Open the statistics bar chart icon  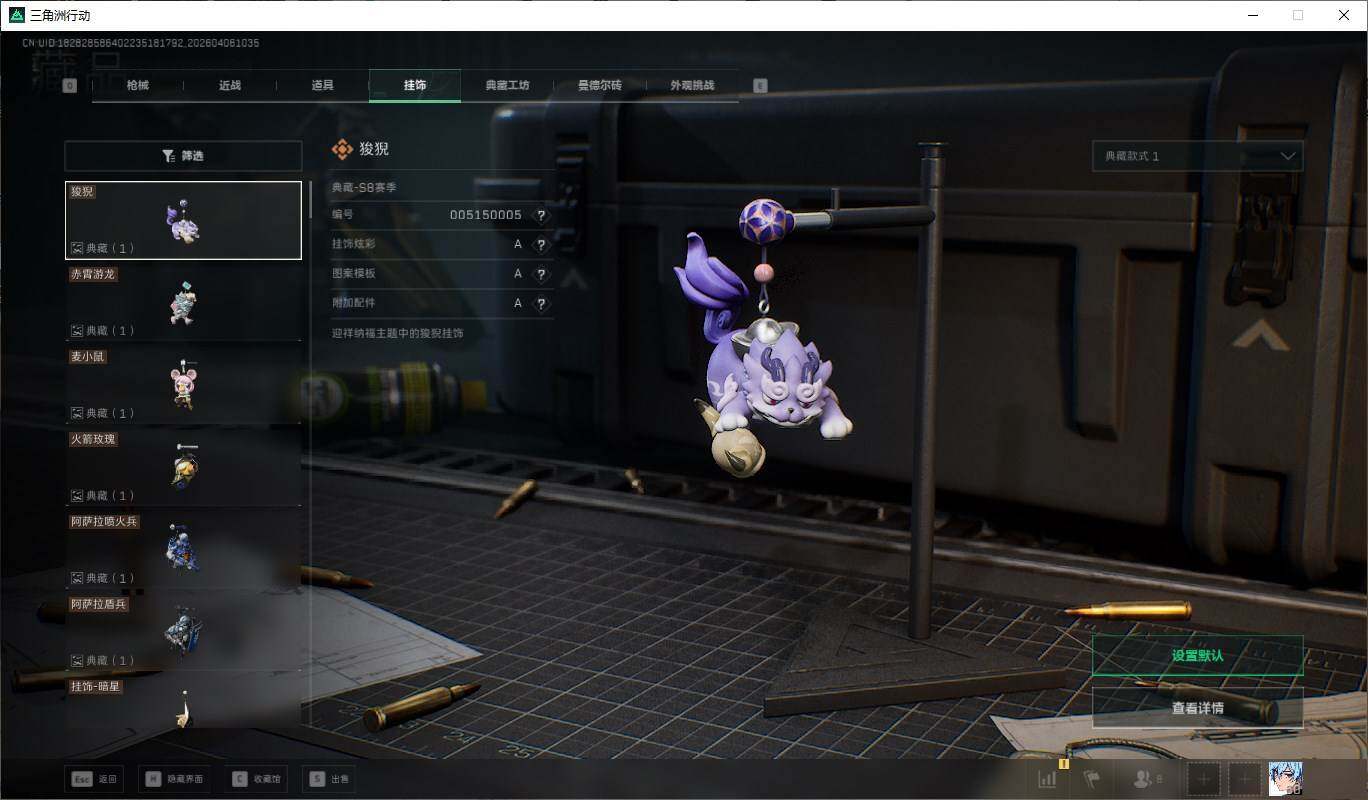(x=1047, y=779)
